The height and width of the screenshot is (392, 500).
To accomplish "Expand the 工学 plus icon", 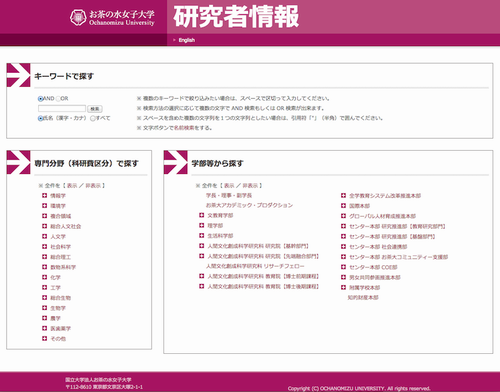I will coord(44,287).
